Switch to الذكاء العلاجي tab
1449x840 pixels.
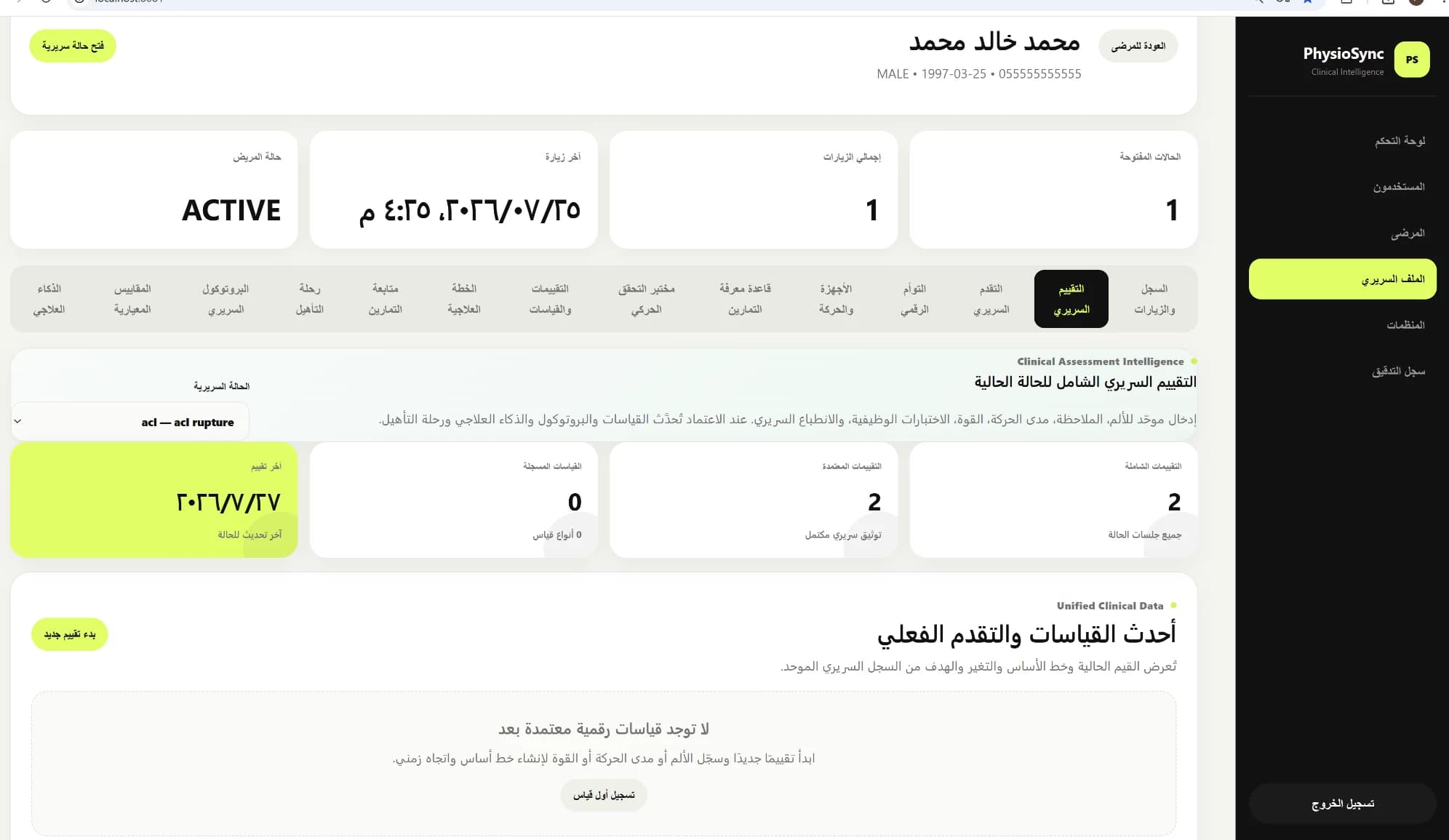[x=49, y=299]
